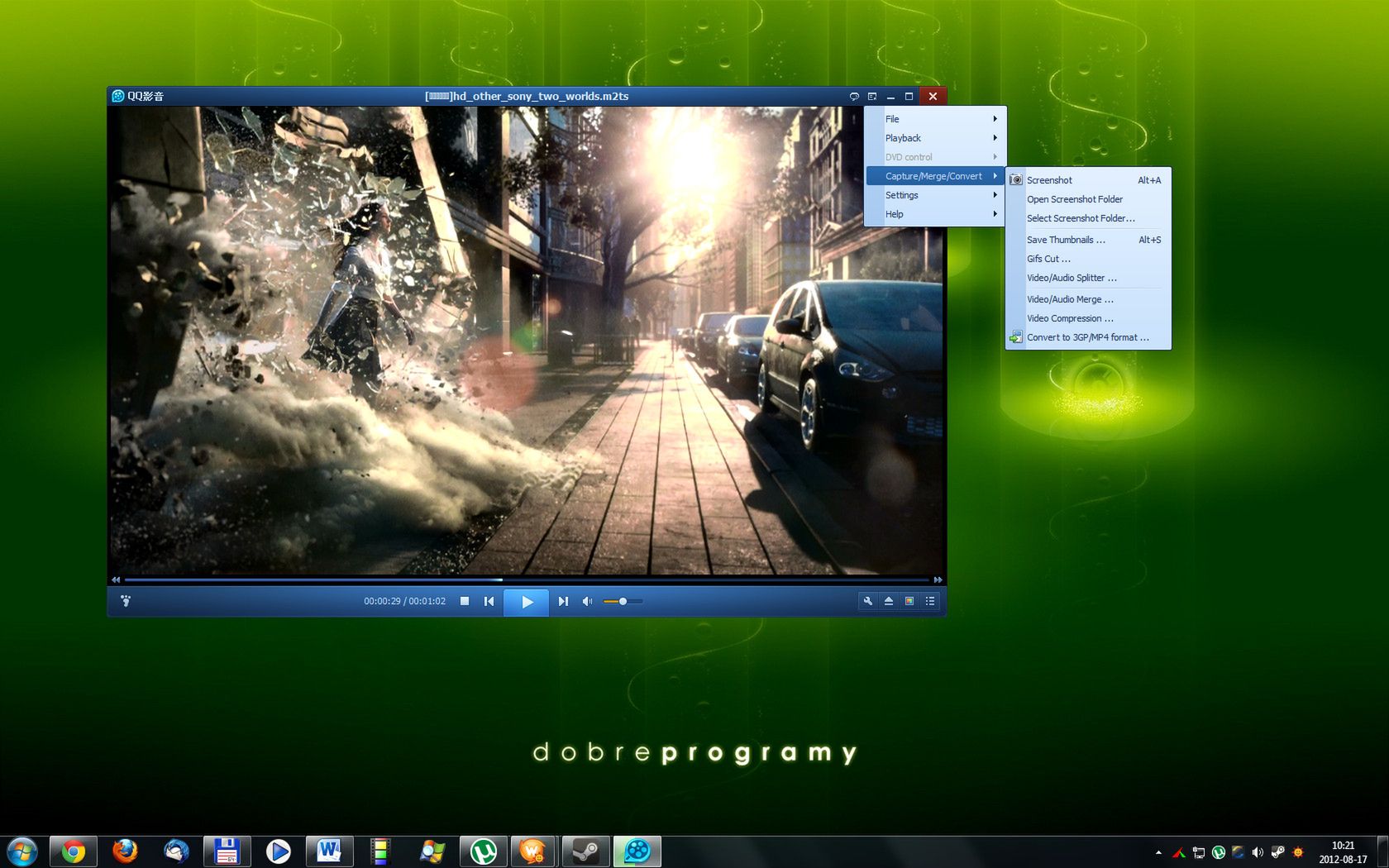Open the wrench toolbox icon
Image resolution: width=1389 pixels, height=868 pixels.
click(x=867, y=601)
